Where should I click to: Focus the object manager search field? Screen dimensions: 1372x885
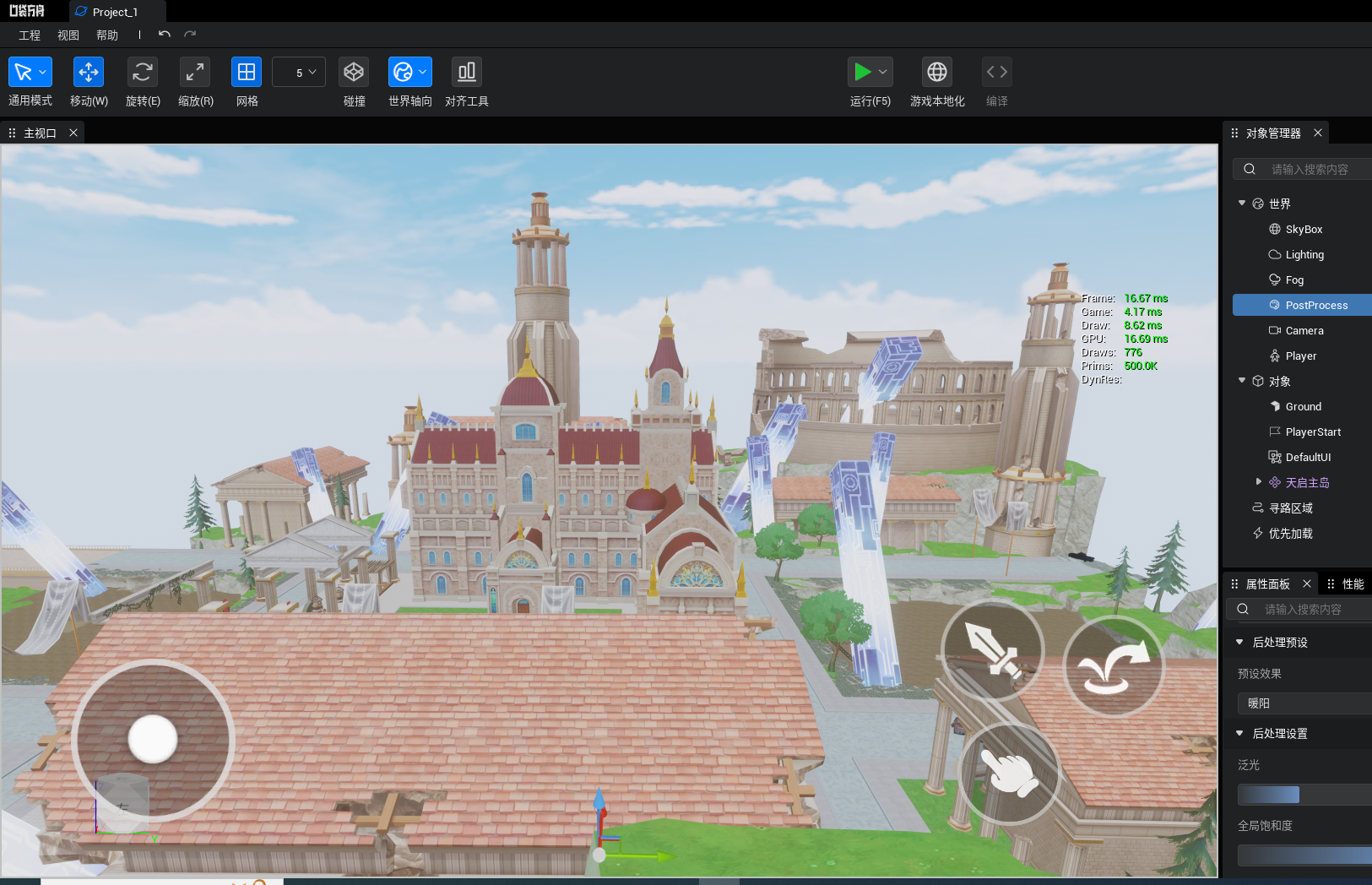[x=1303, y=169]
